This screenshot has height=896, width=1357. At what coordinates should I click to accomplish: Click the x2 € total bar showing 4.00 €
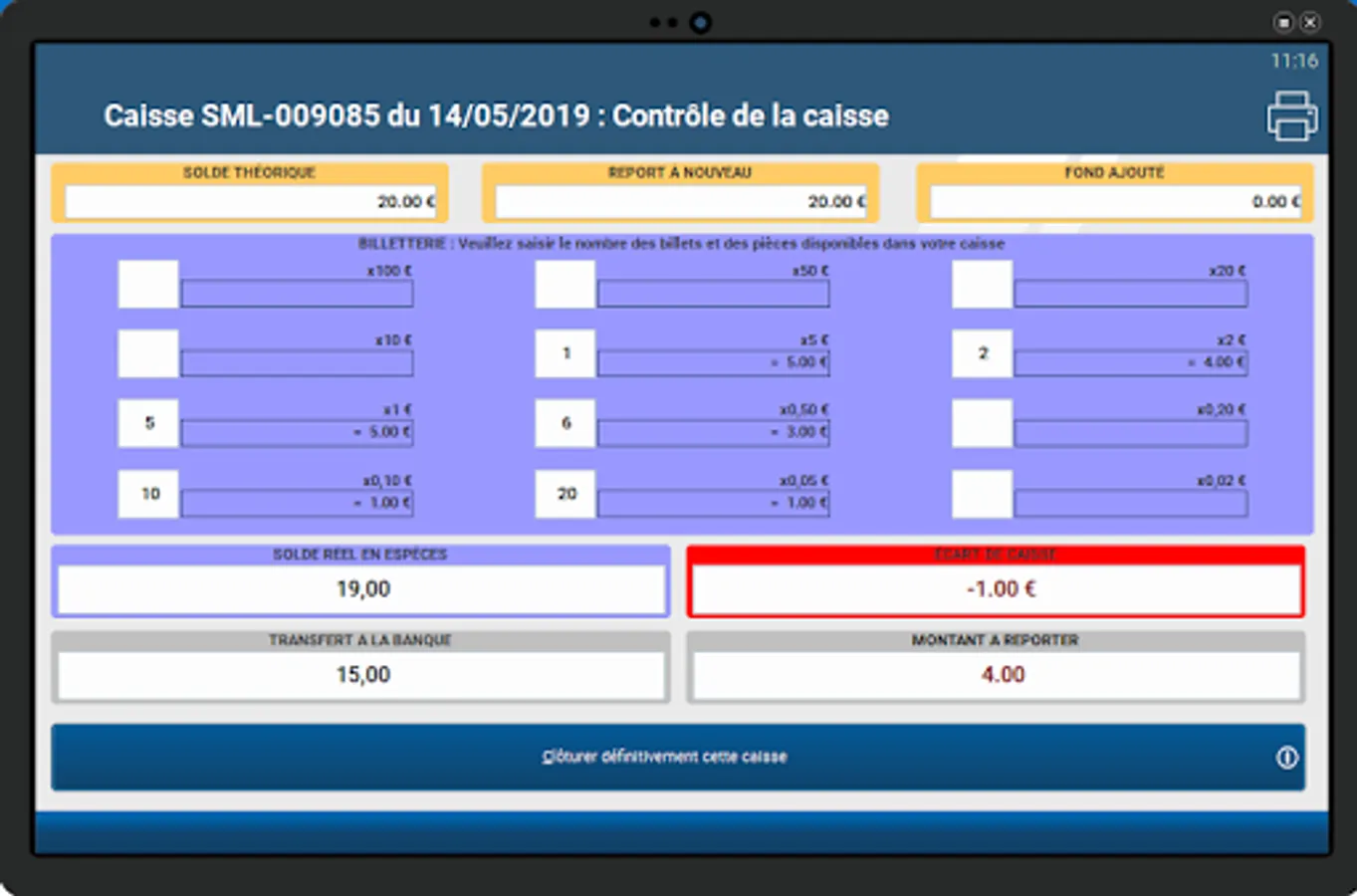click(1130, 363)
